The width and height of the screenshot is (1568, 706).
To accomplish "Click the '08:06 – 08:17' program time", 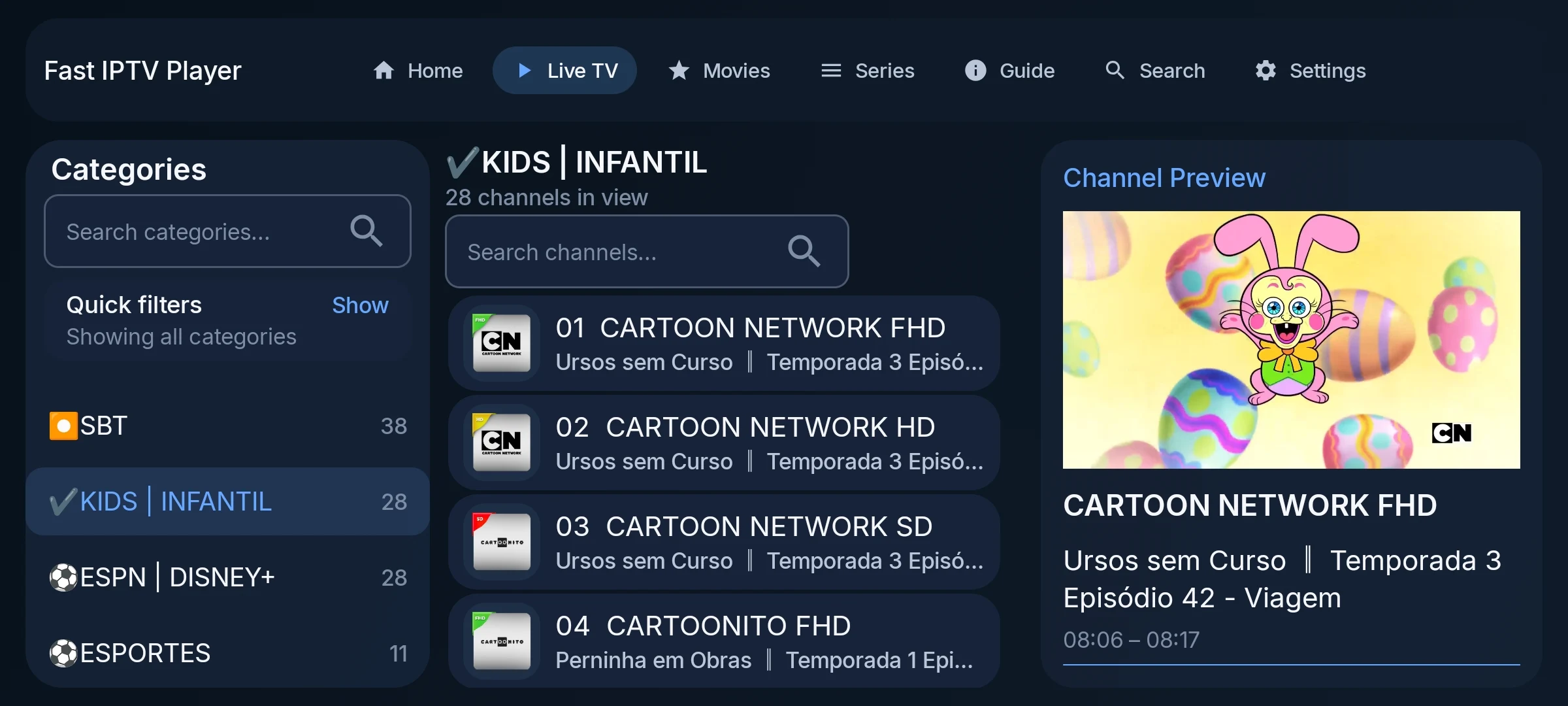I will pos(1131,639).
